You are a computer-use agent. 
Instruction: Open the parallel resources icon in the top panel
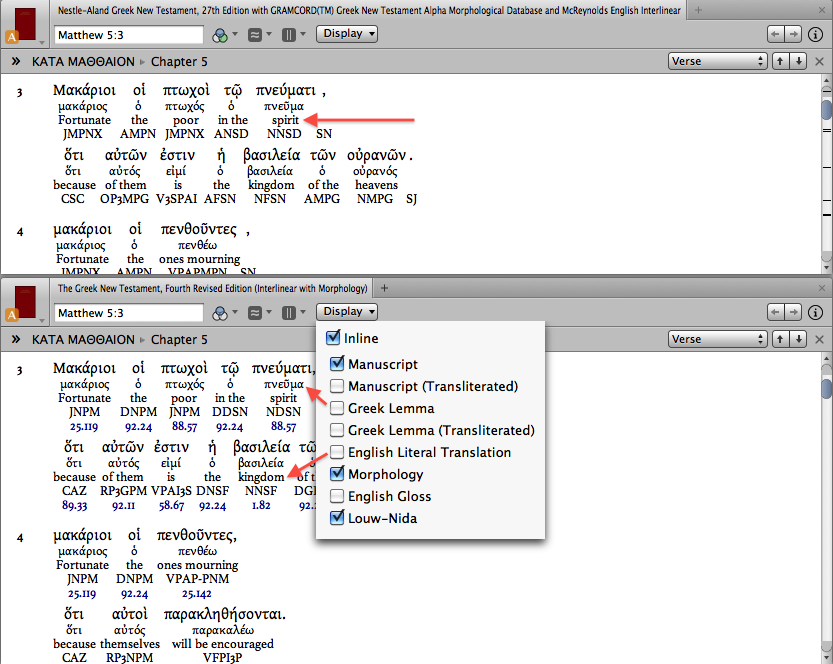pyautogui.click(x=255, y=35)
